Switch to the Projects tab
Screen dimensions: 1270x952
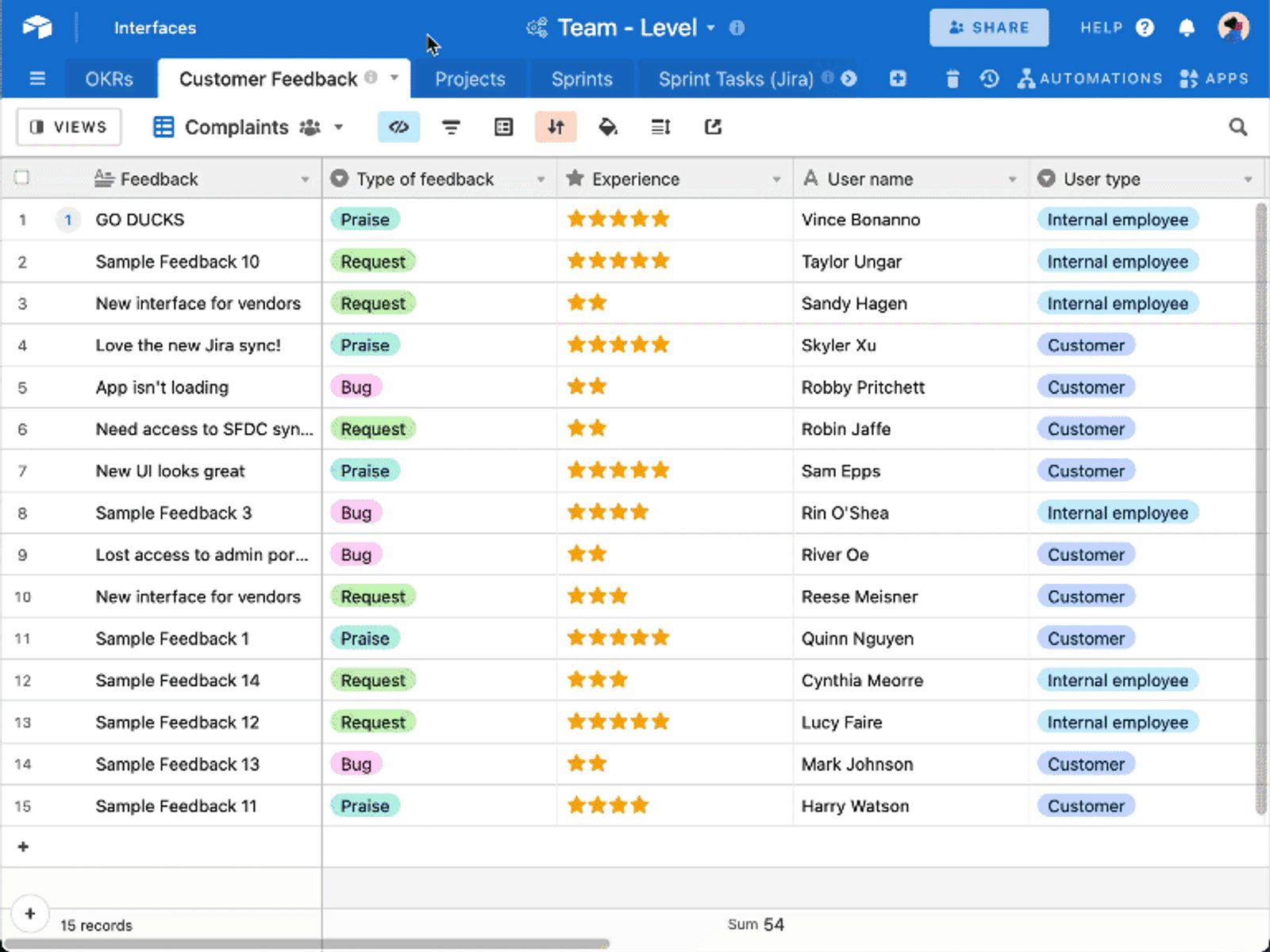(x=470, y=79)
